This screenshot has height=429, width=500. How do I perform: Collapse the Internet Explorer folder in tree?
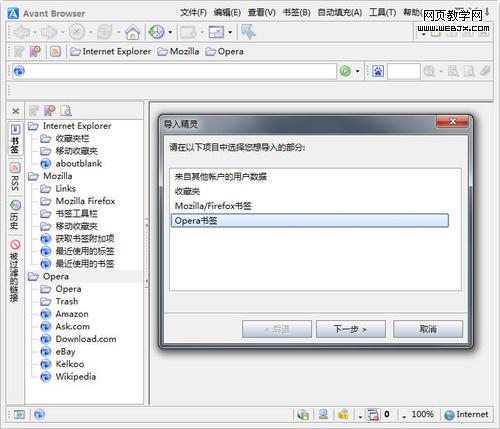click(x=33, y=126)
